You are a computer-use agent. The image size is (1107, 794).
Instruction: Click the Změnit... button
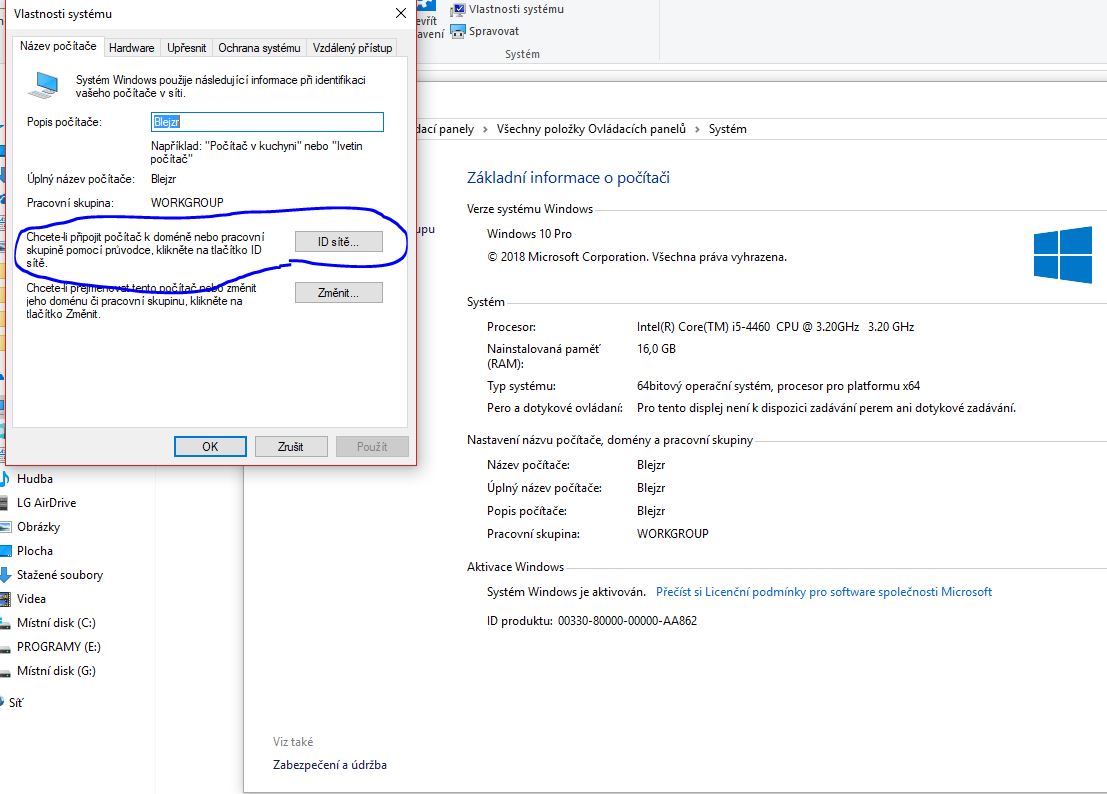338,293
